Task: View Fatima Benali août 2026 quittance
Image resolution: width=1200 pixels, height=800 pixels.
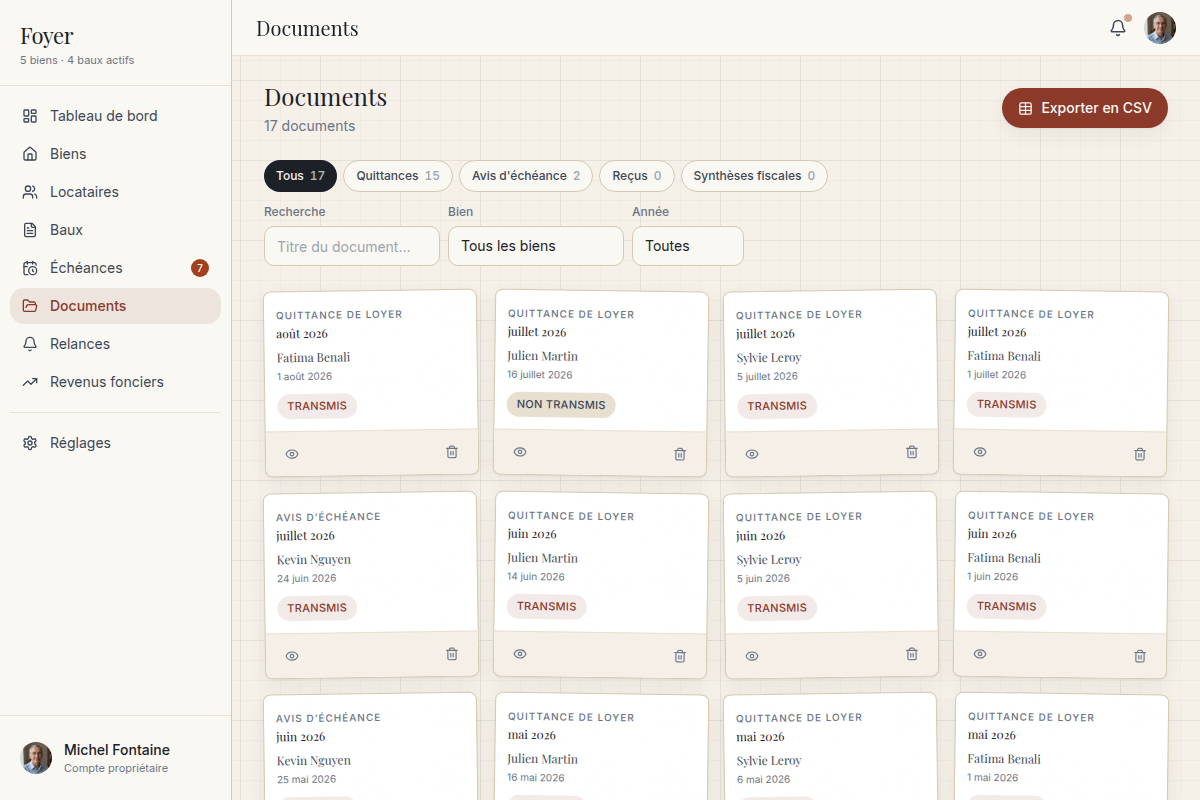Action: (292, 454)
